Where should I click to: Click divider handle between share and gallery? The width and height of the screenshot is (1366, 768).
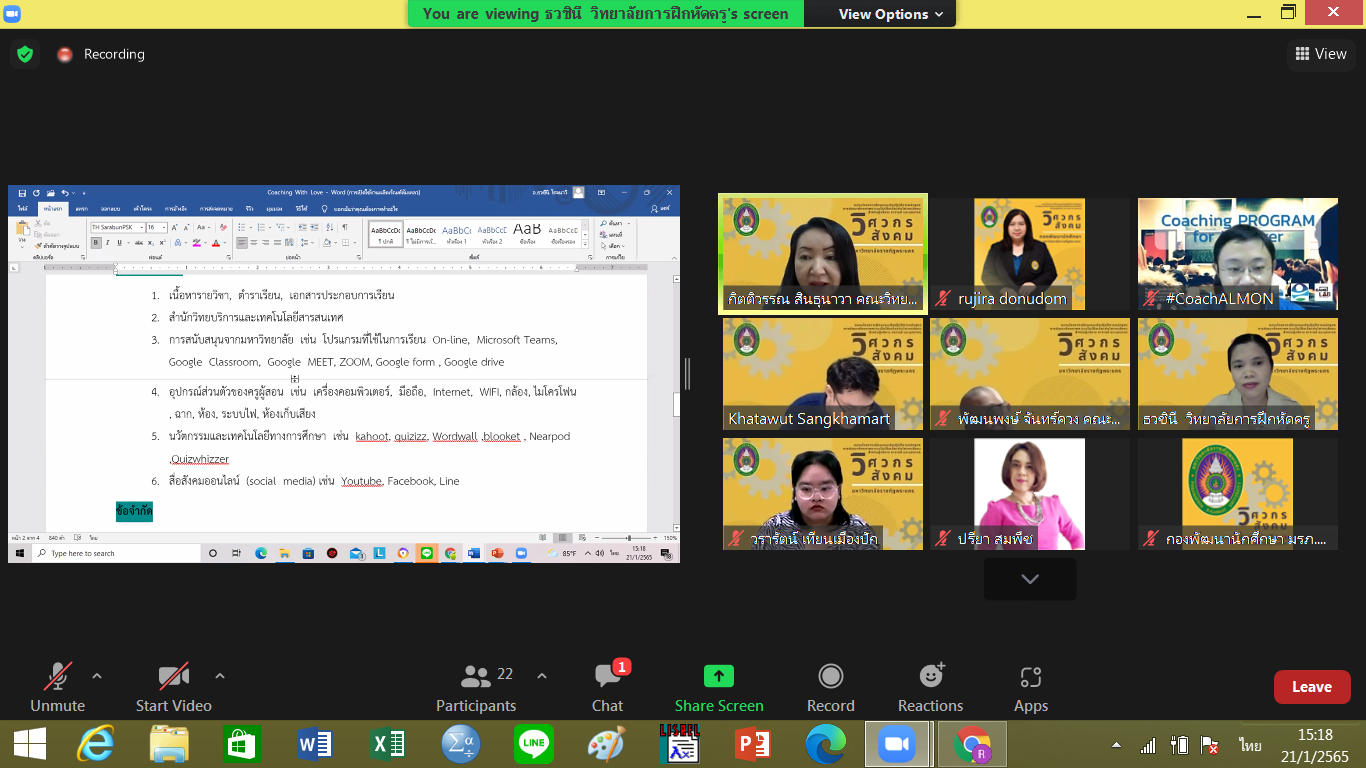click(x=687, y=373)
